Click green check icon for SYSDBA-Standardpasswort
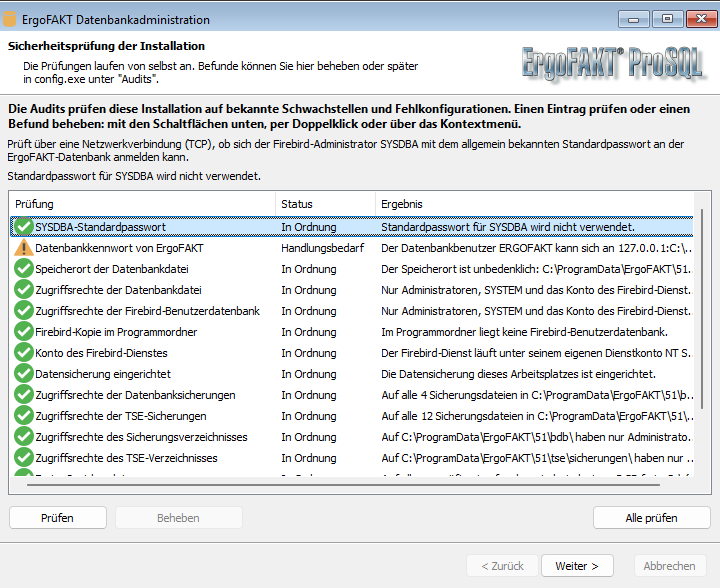720x588 pixels. 23,227
